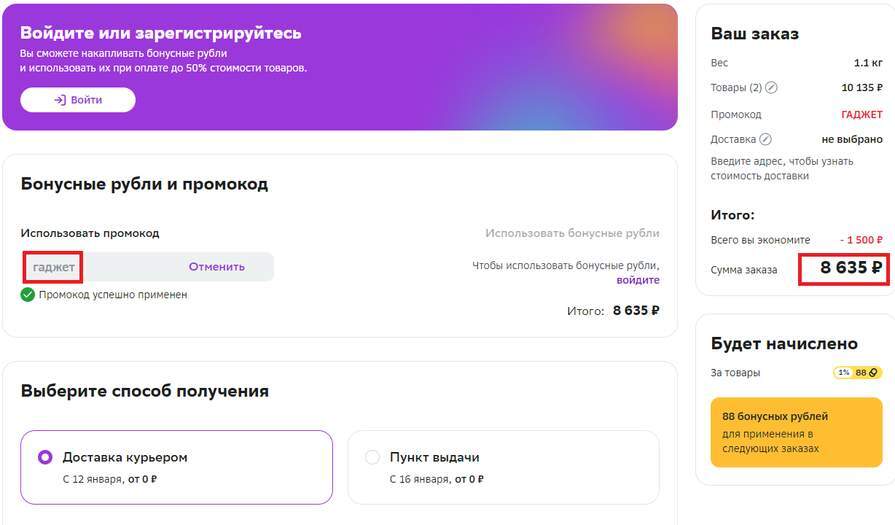Screen dimensions: 895x525
Task: Click the promo code input field
Action: coord(54,267)
